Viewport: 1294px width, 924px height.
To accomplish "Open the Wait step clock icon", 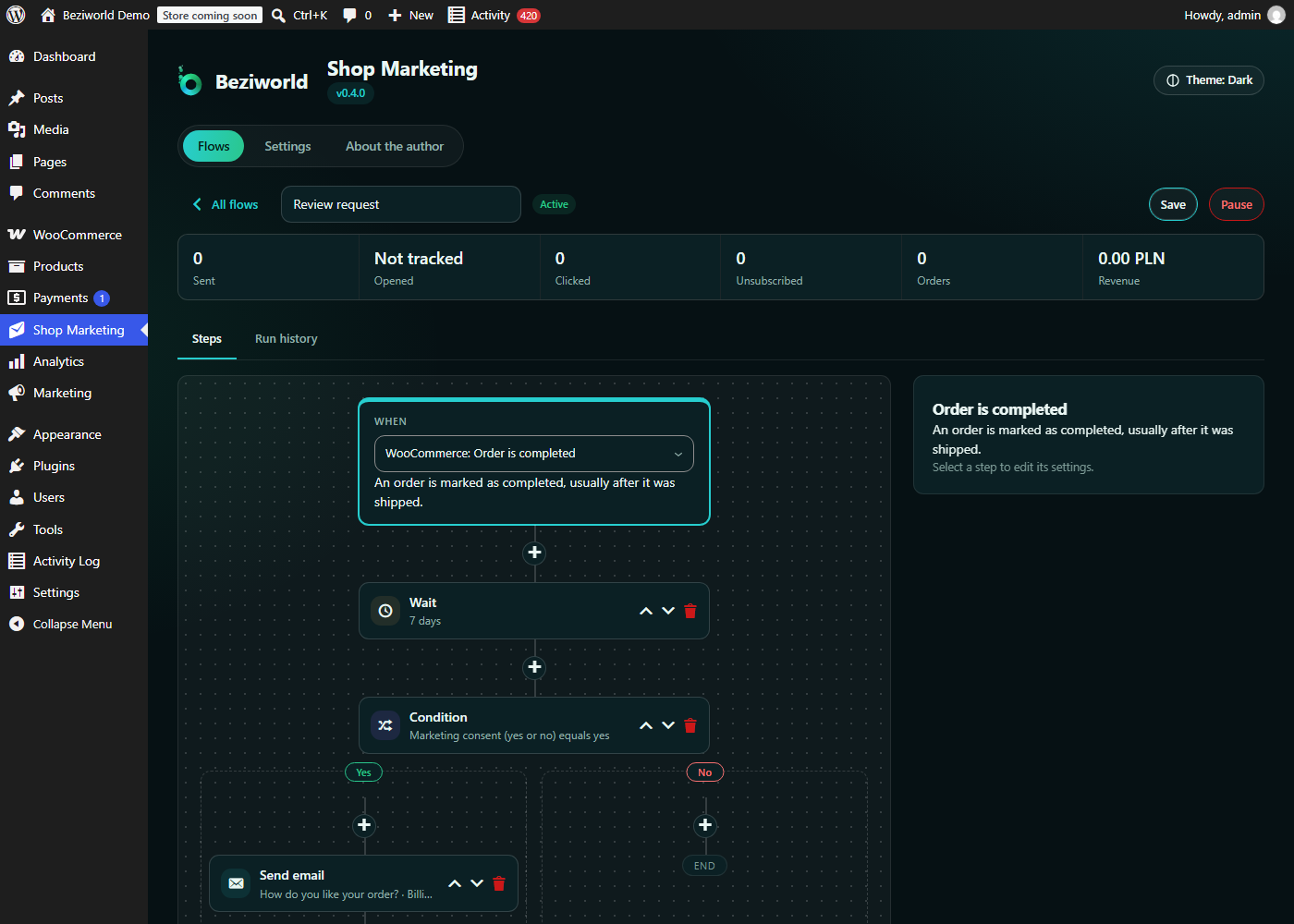I will [385, 611].
